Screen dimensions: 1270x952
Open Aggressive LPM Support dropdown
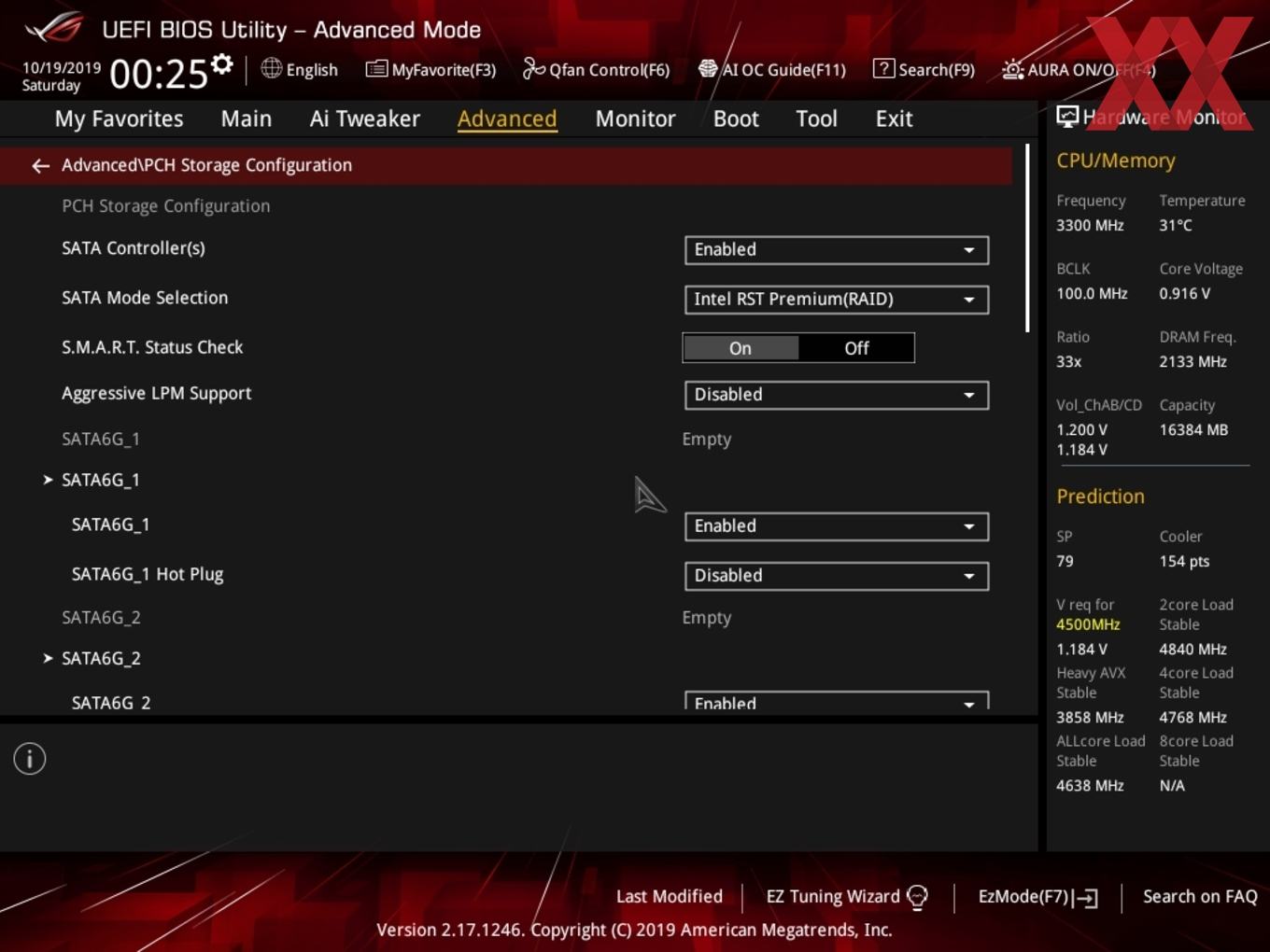coord(837,395)
